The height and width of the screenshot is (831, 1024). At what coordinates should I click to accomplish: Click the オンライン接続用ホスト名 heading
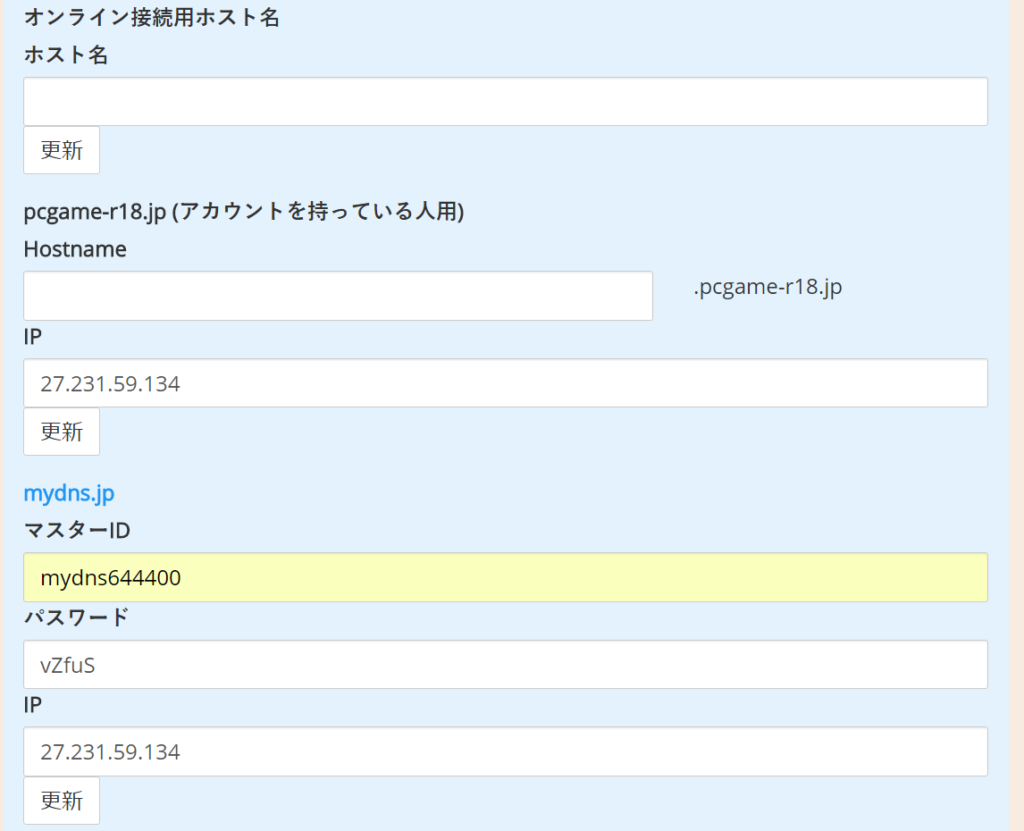[x=152, y=17]
